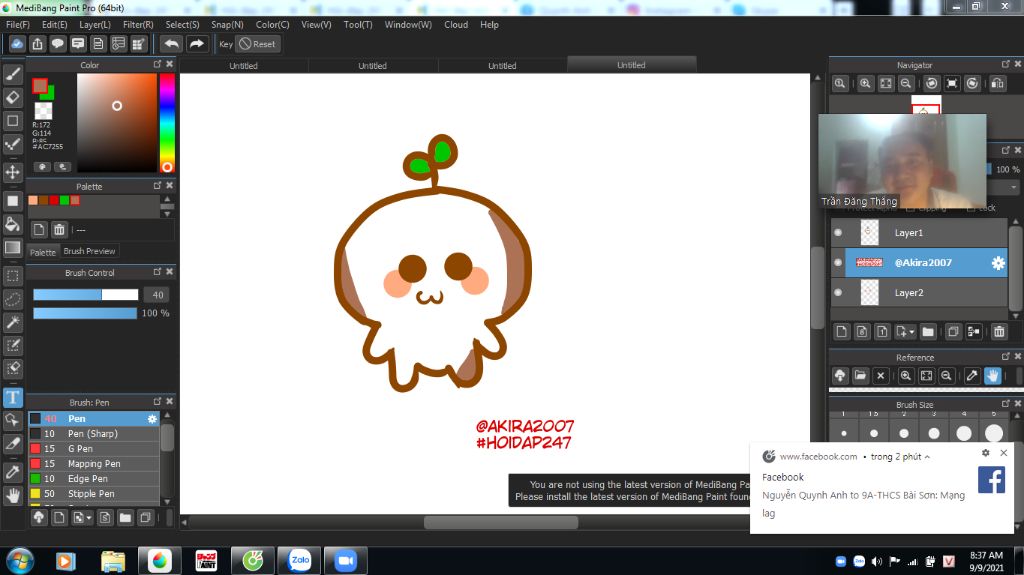Open gear settings for Pen brush

coord(152,419)
